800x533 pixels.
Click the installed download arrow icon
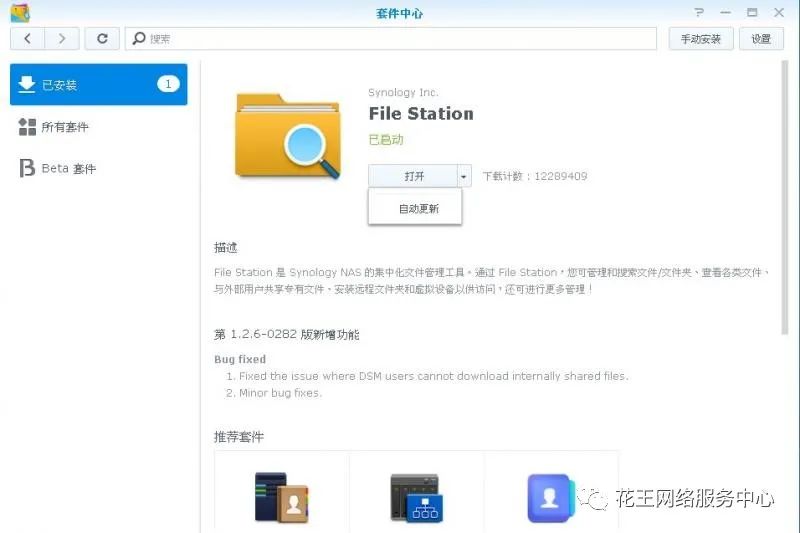(x=26, y=84)
